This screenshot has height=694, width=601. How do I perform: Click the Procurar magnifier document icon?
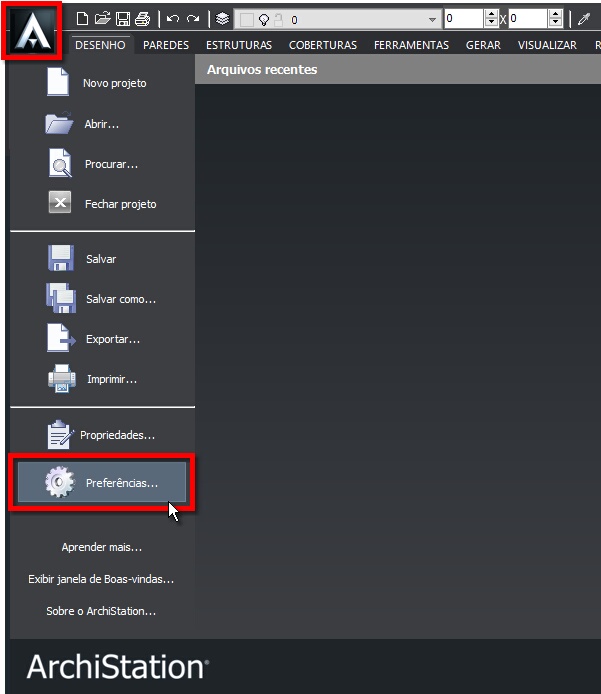(60, 163)
